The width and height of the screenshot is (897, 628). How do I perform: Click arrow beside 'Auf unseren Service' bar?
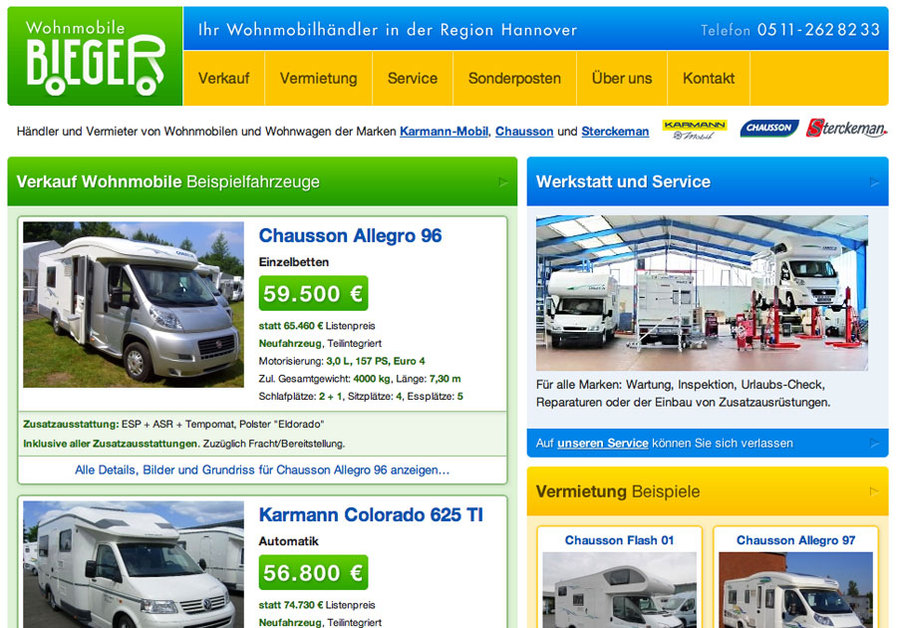[x=874, y=443]
